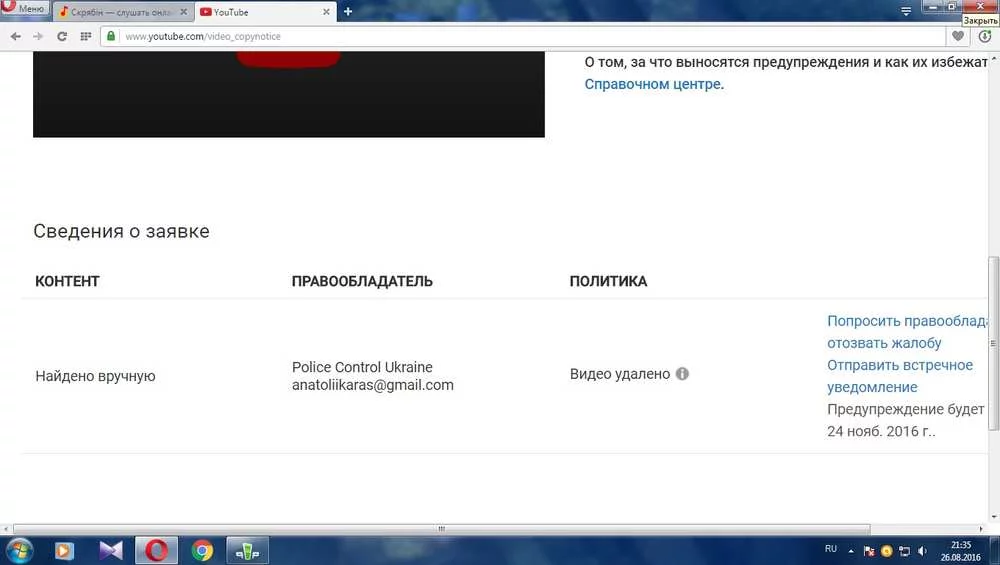Open the Chrome taskbar icon
The width and height of the screenshot is (1000, 565).
tap(202, 550)
